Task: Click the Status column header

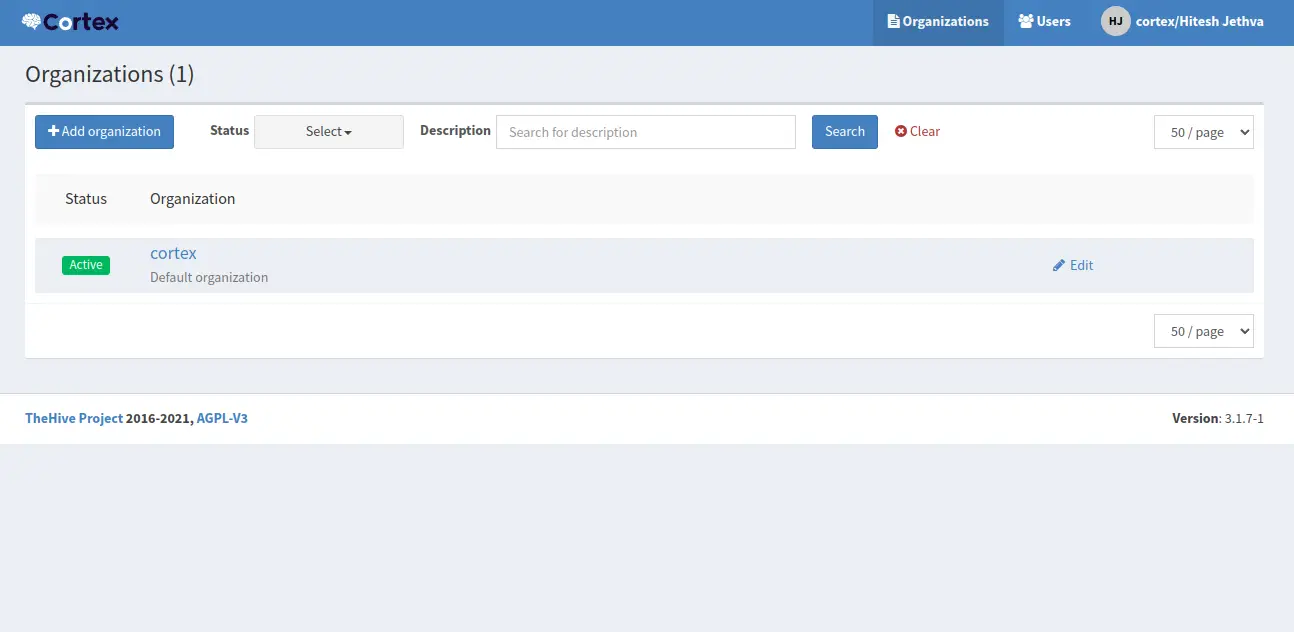Action: coord(86,199)
